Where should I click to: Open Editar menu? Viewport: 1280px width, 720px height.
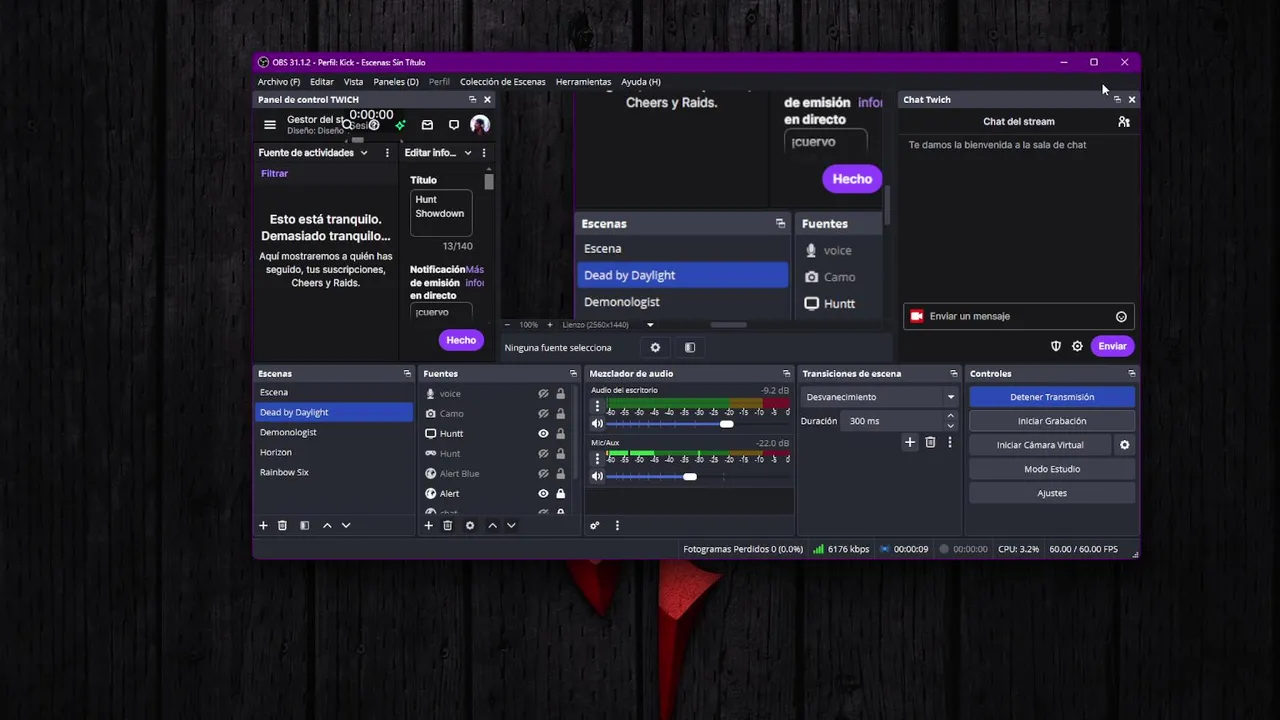click(x=322, y=82)
